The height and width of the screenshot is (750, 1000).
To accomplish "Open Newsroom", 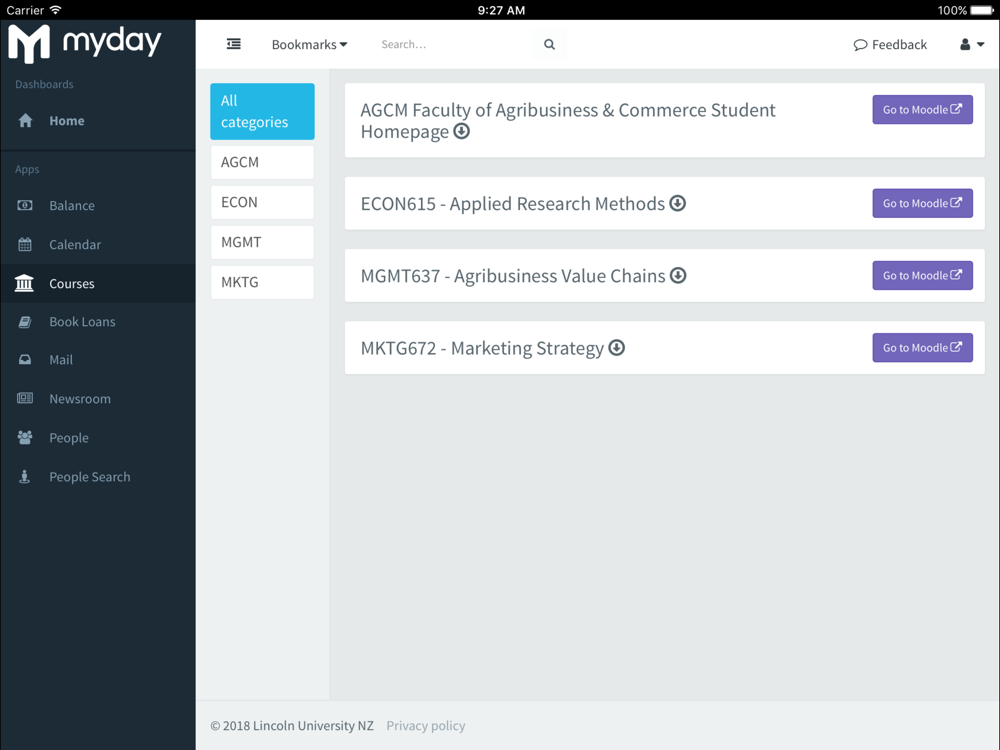I will pos(98,399).
